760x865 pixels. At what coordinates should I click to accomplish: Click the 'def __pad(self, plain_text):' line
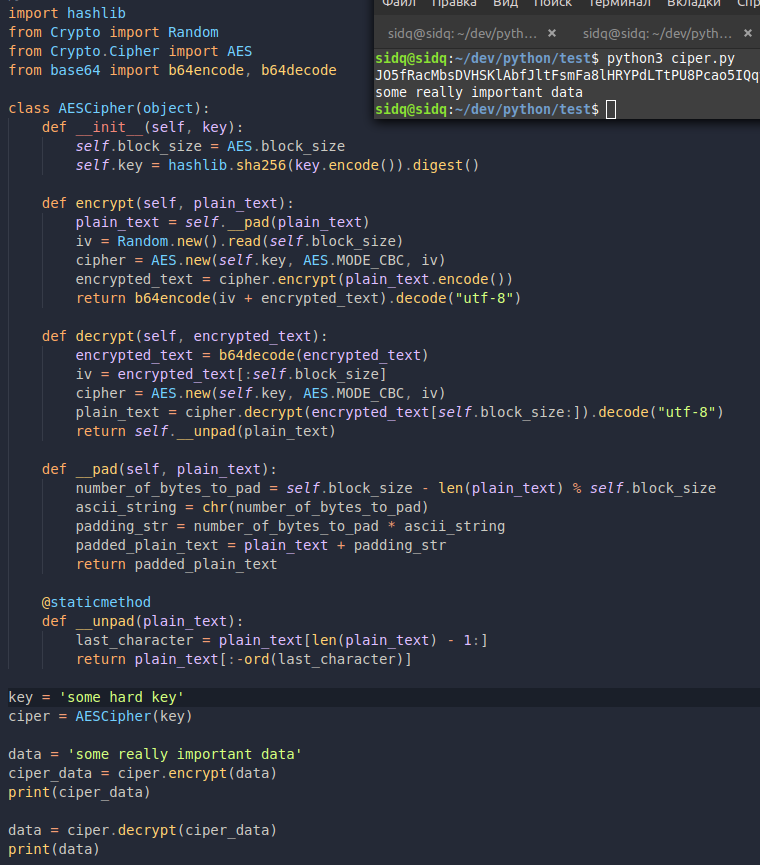coord(159,469)
